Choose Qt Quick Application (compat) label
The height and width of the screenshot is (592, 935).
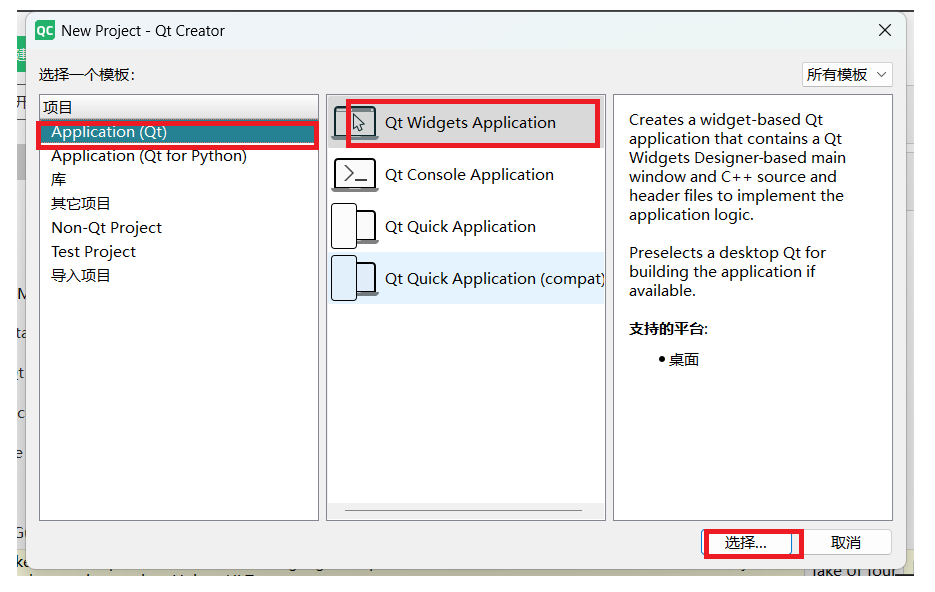click(494, 278)
